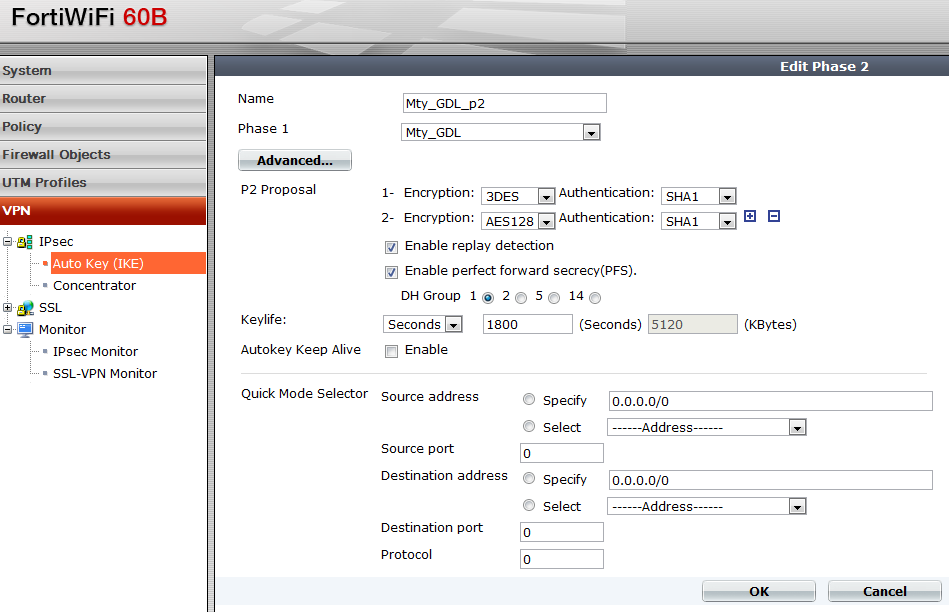949x612 pixels.
Task: Open the VPN menu section
Action: 103,211
